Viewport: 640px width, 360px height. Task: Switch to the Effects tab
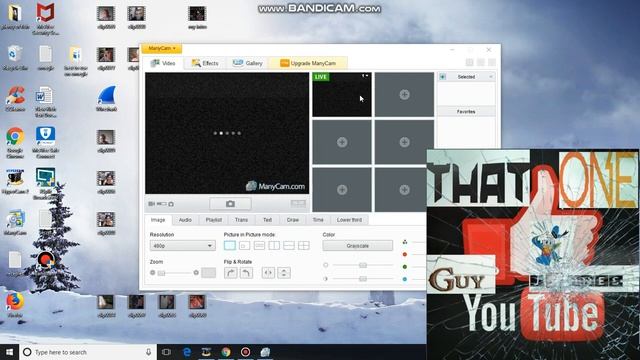205,63
